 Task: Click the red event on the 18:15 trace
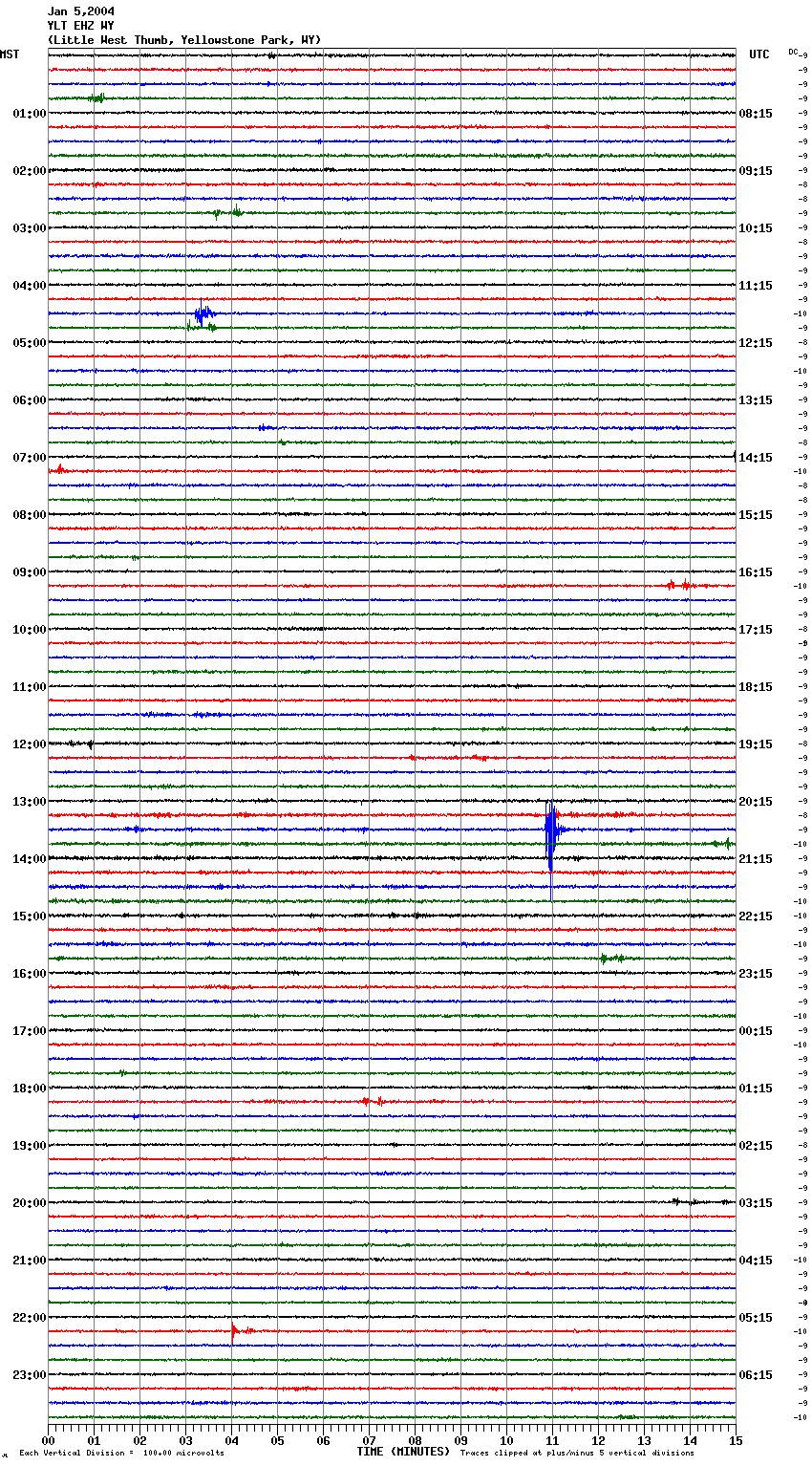374,1101
